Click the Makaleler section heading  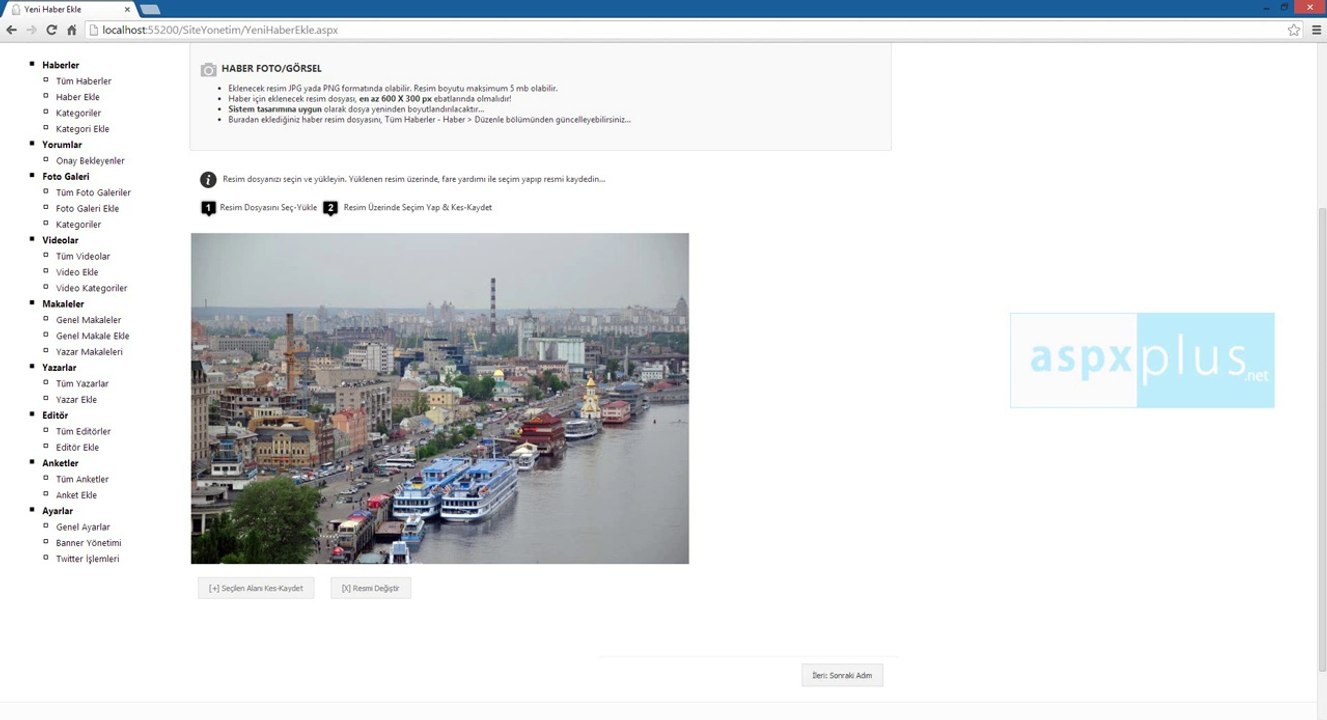click(63, 304)
